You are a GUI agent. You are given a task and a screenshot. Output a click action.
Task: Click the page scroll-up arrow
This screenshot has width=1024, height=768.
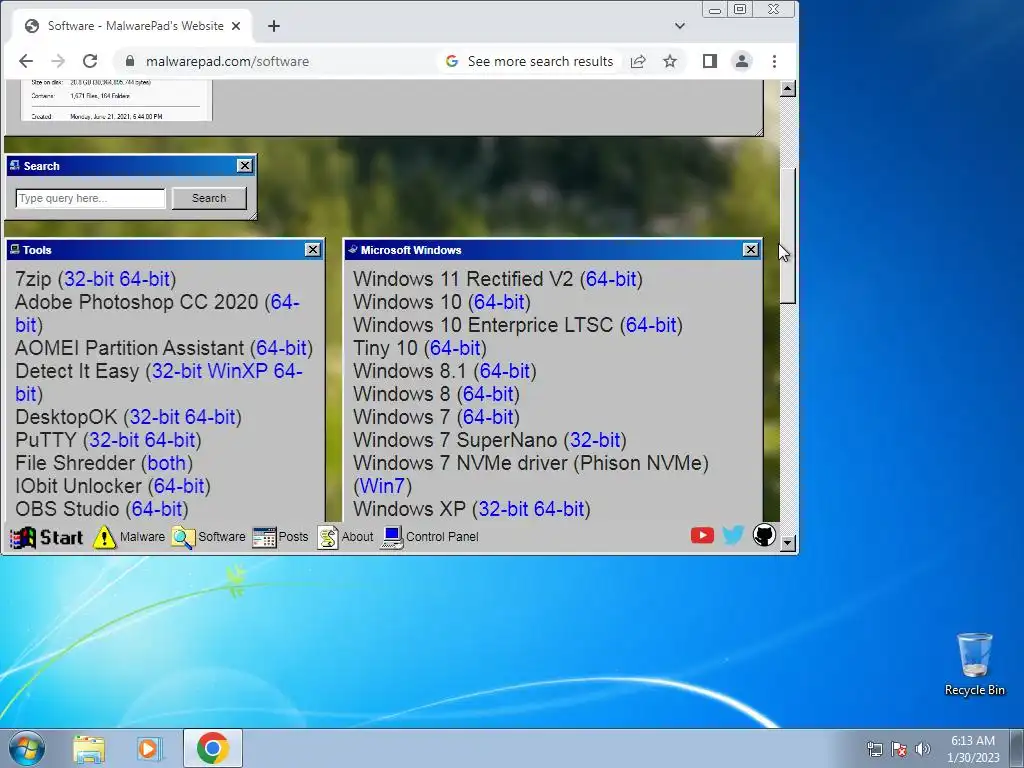point(788,89)
